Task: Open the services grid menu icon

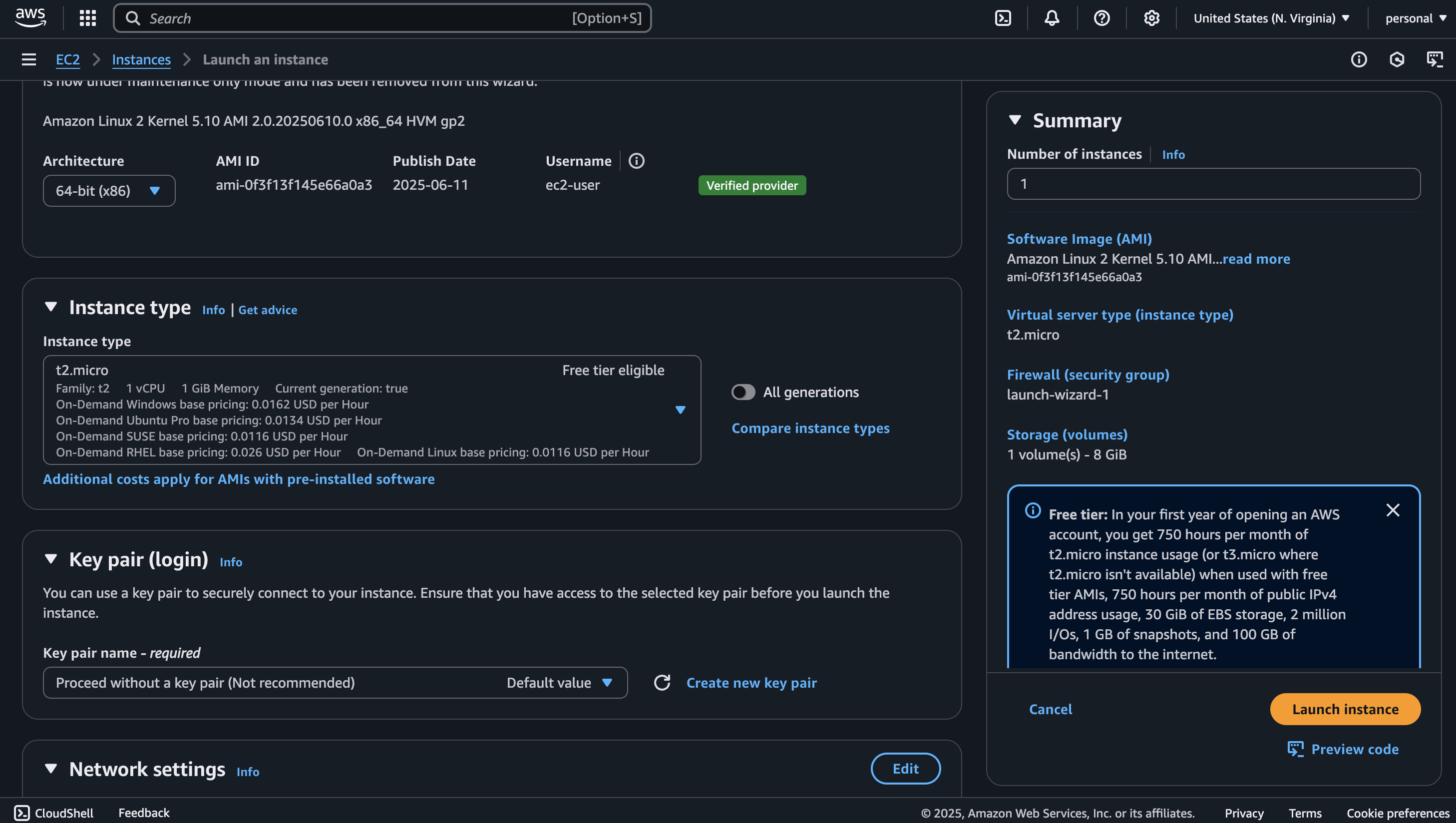Action: click(87, 18)
